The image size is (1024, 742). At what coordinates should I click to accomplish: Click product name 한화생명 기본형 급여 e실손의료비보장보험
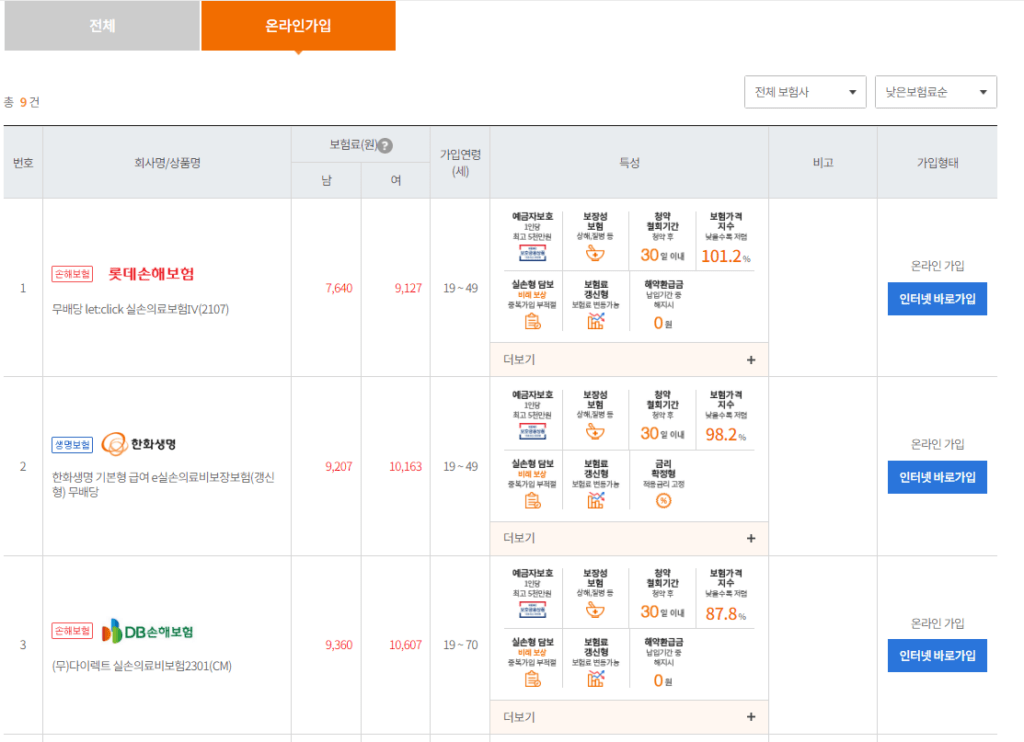coord(163,484)
